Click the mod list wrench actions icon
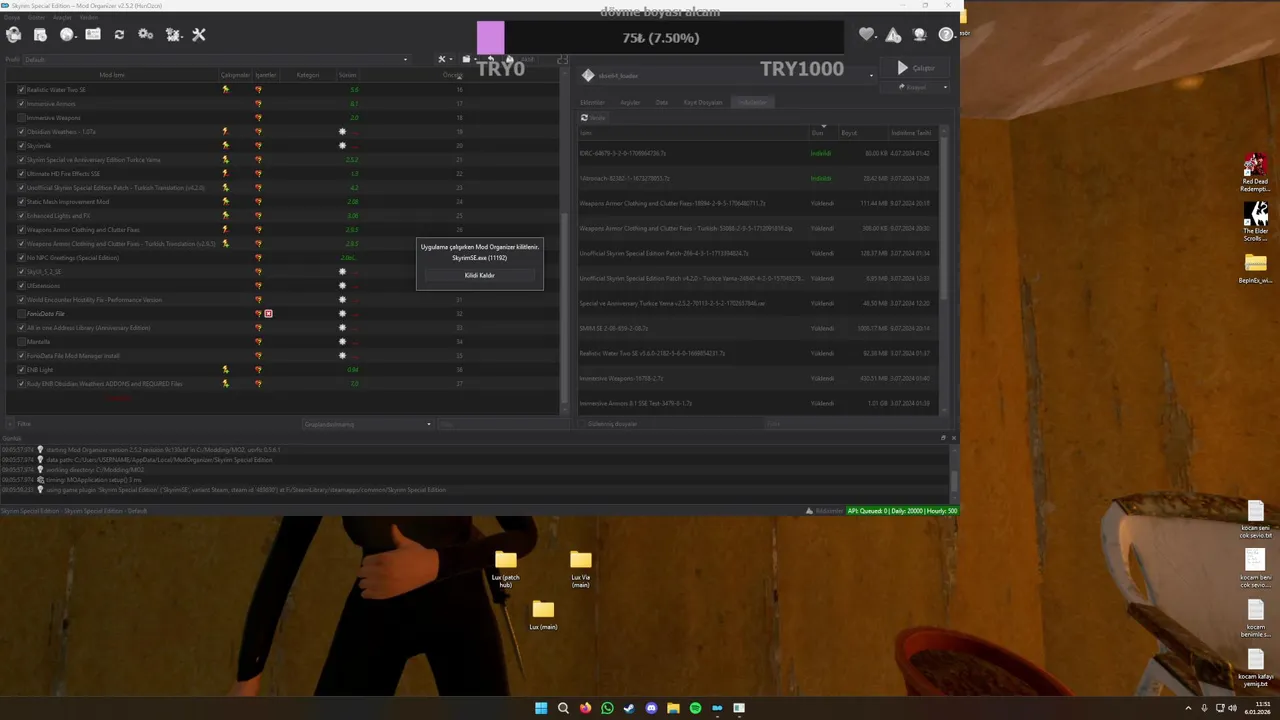1280x720 pixels. coord(442,60)
